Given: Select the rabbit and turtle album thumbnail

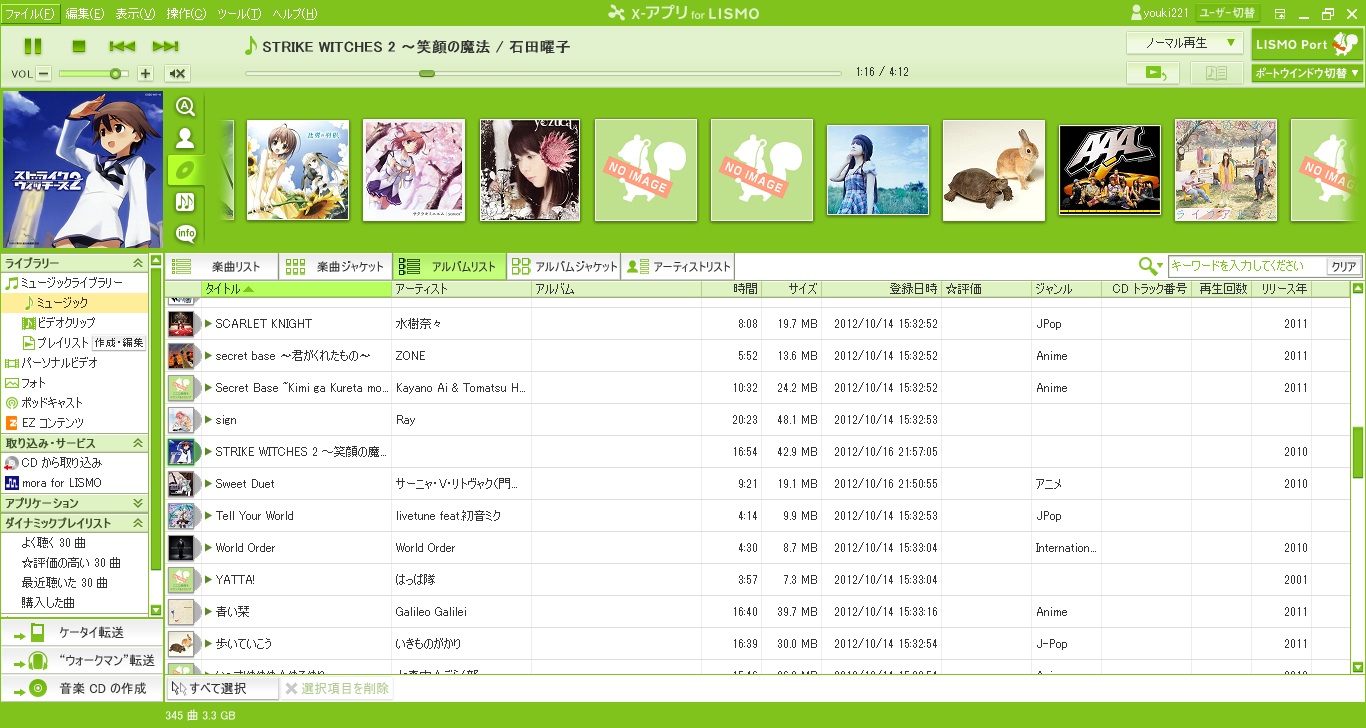Looking at the screenshot, I should [994, 170].
